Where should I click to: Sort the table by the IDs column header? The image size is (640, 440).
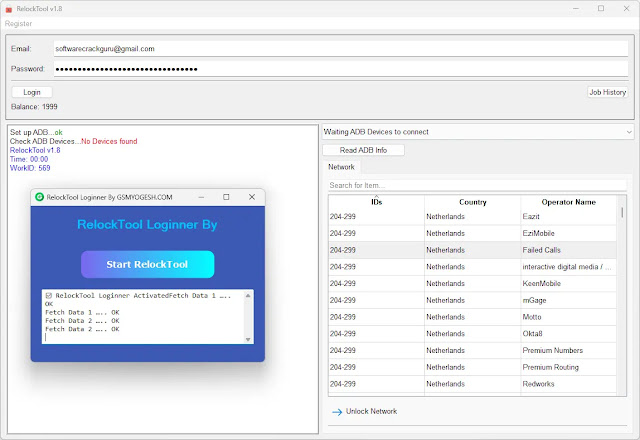pyautogui.click(x=375, y=202)
